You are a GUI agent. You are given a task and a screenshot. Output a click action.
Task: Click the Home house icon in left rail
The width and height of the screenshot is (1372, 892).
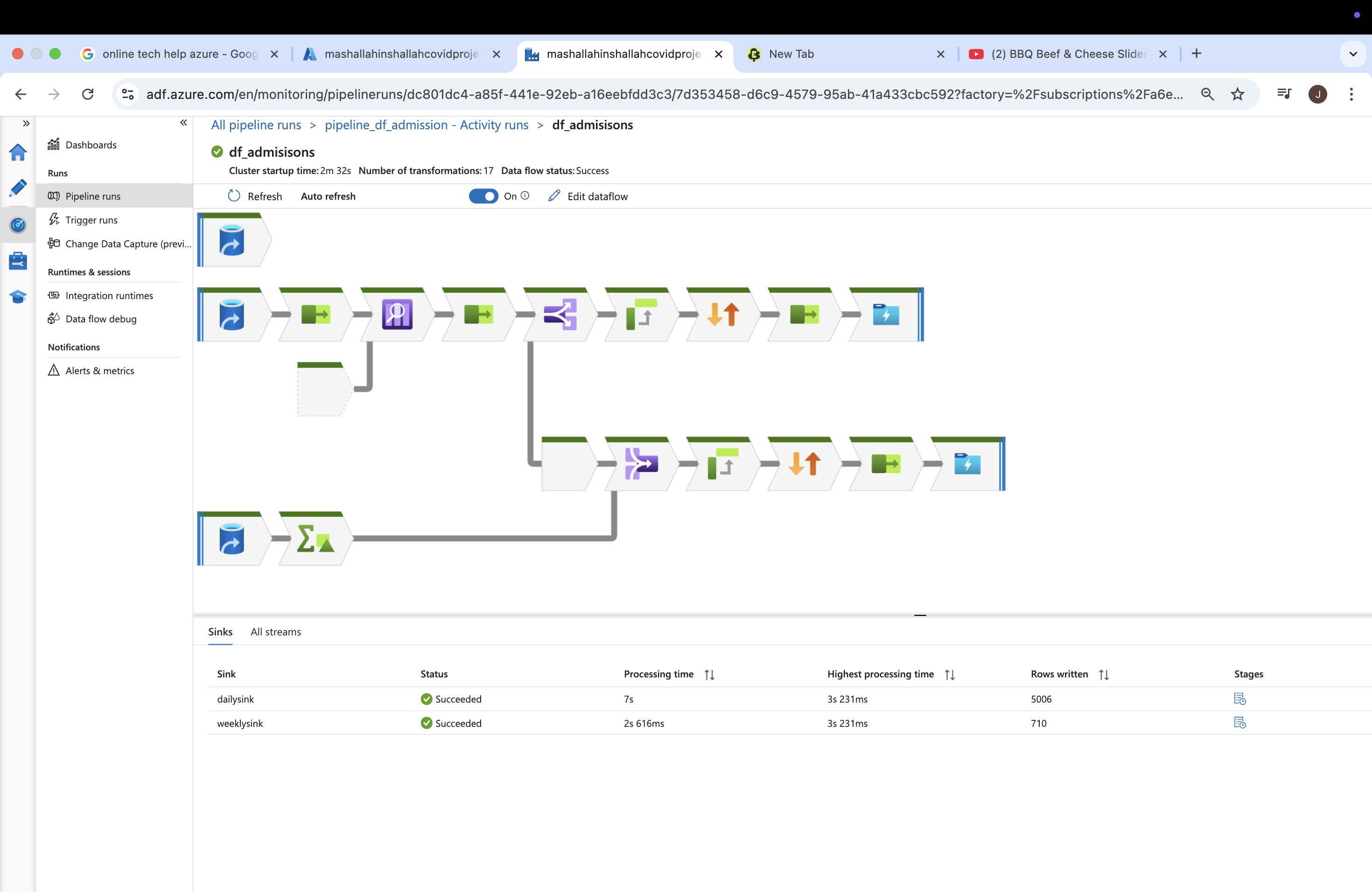pyautogui.click(x=18, y=152)
